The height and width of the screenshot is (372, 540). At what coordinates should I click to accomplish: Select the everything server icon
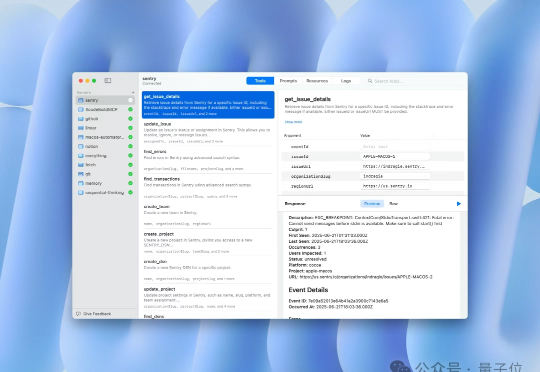pyautogui.click(x=81, y=156)
